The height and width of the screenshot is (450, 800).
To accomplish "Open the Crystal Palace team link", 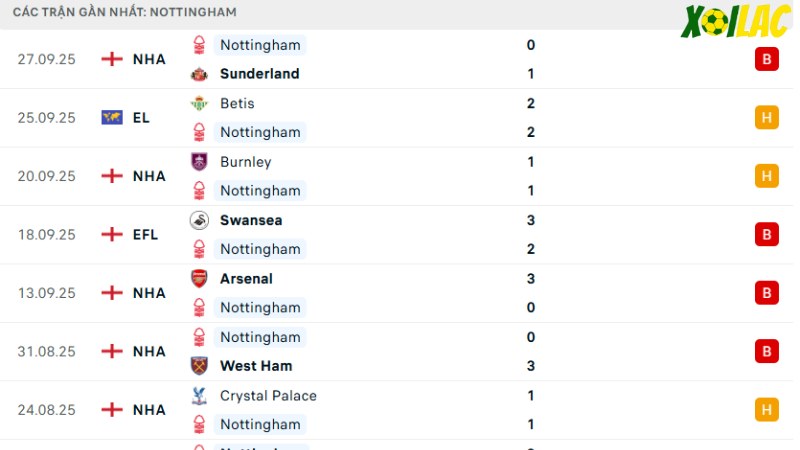I will click(268, 396).
